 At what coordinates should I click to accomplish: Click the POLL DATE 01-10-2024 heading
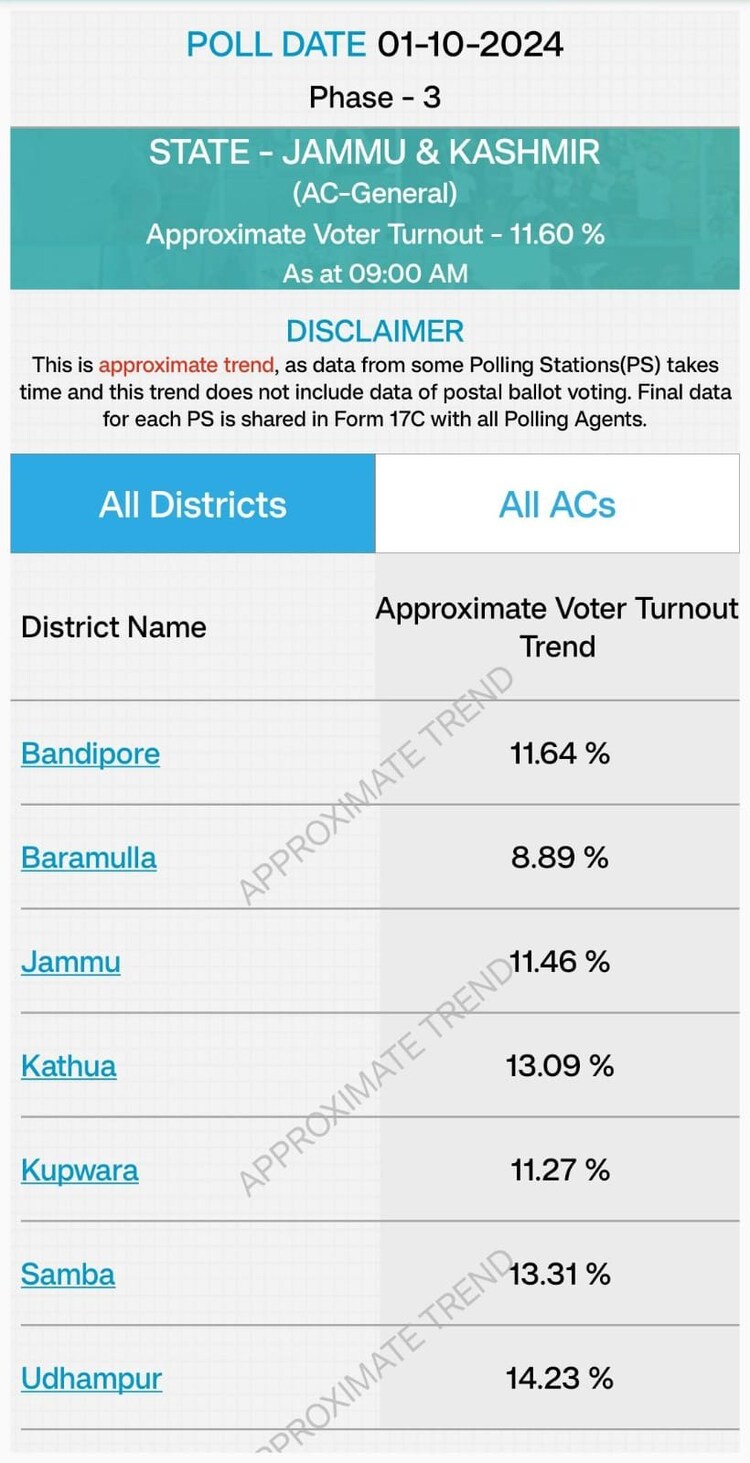tap(375, 45)
